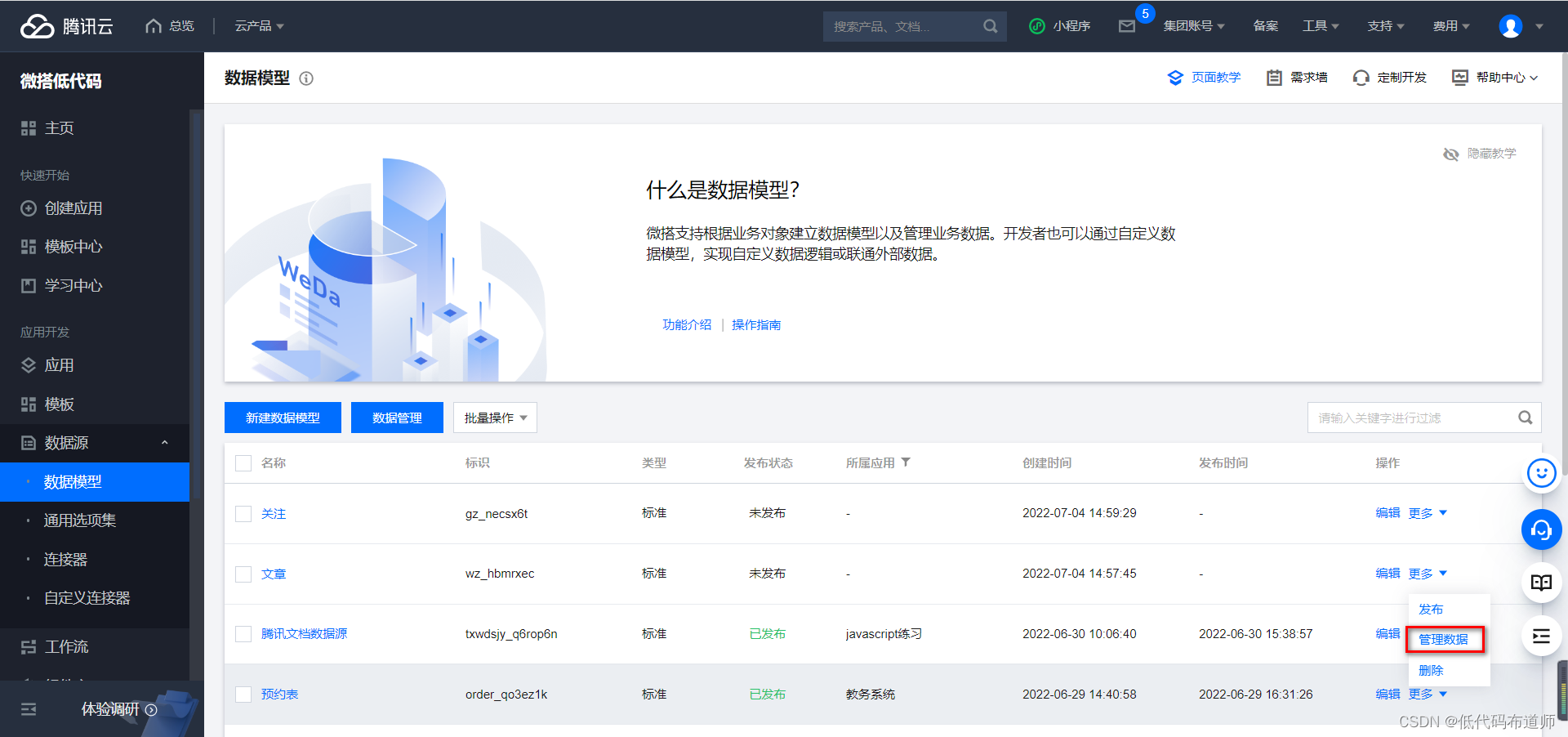The width and height of the screenshot is (1568, 737).
Task: Check the 文章 row checkbox
Action: (x=243, y=574)
